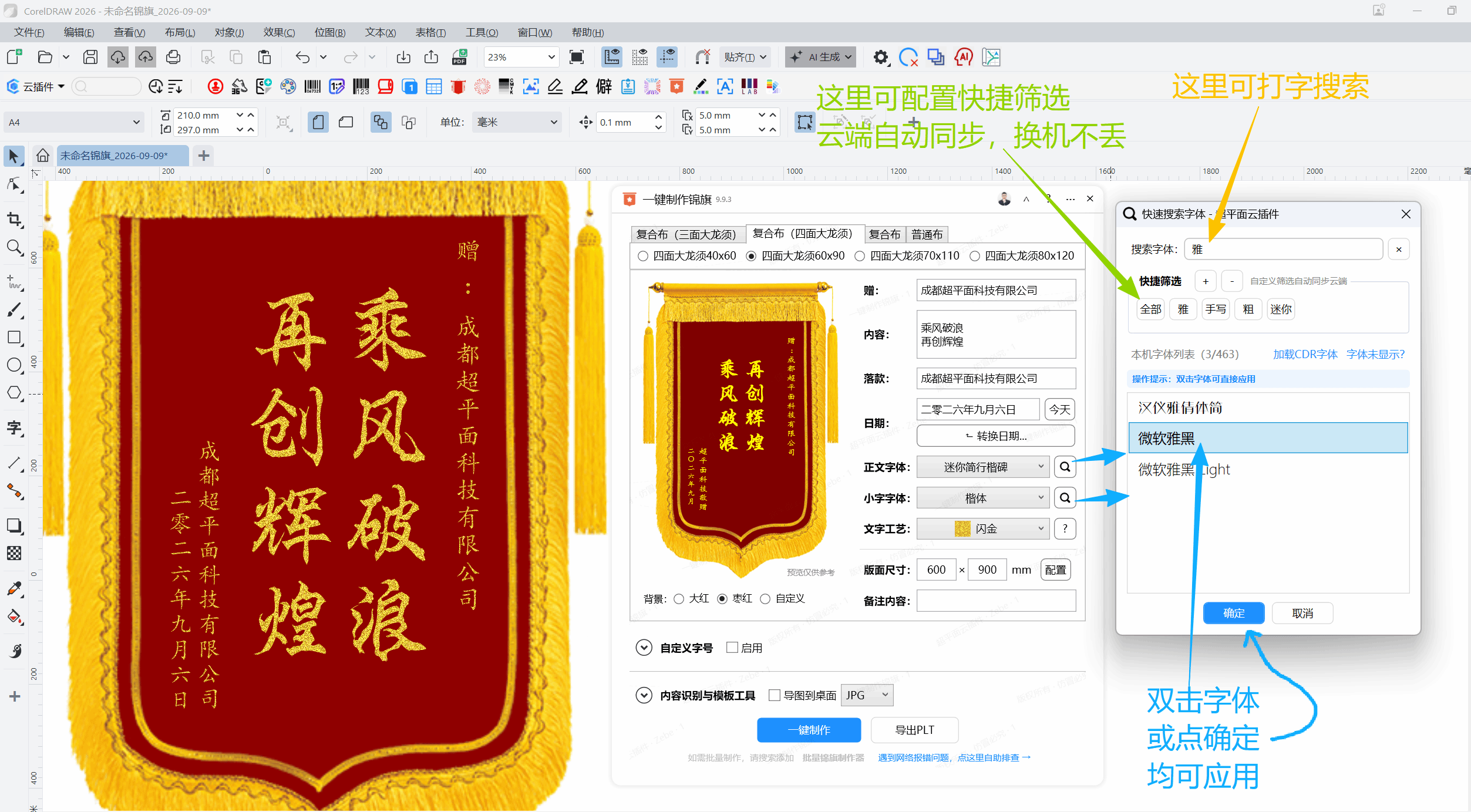Select 汉仪雅倩体简 in font list
The height and width of the screenshot is (812, 1471).
click(x=1268, y=407)
